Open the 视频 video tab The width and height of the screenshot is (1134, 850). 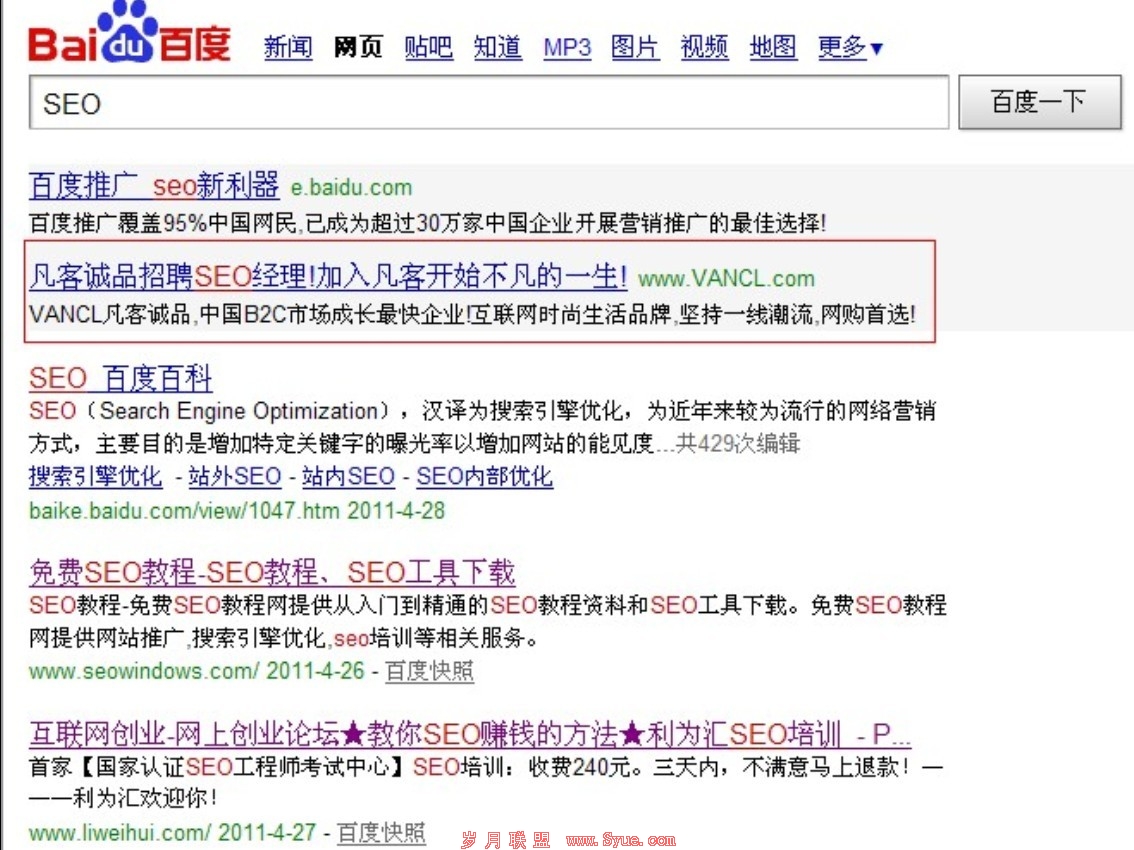point(704,48)
